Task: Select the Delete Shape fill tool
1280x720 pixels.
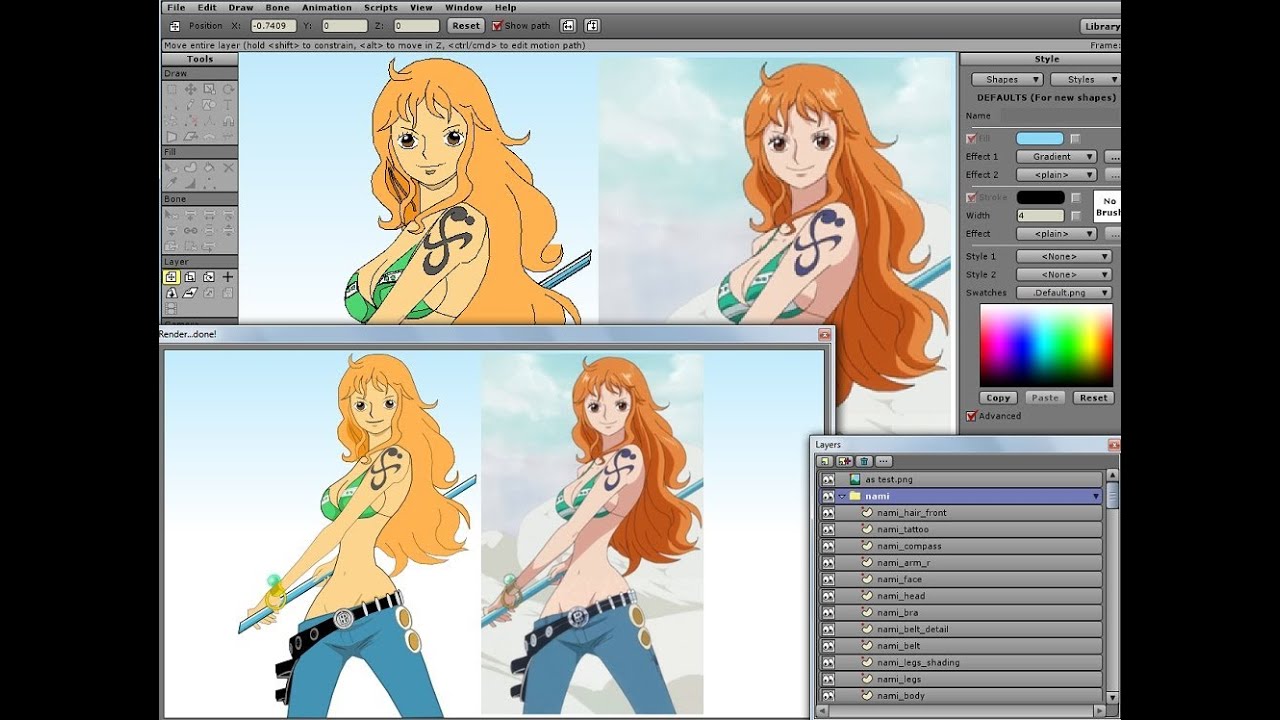Action: tap(228, 167)
